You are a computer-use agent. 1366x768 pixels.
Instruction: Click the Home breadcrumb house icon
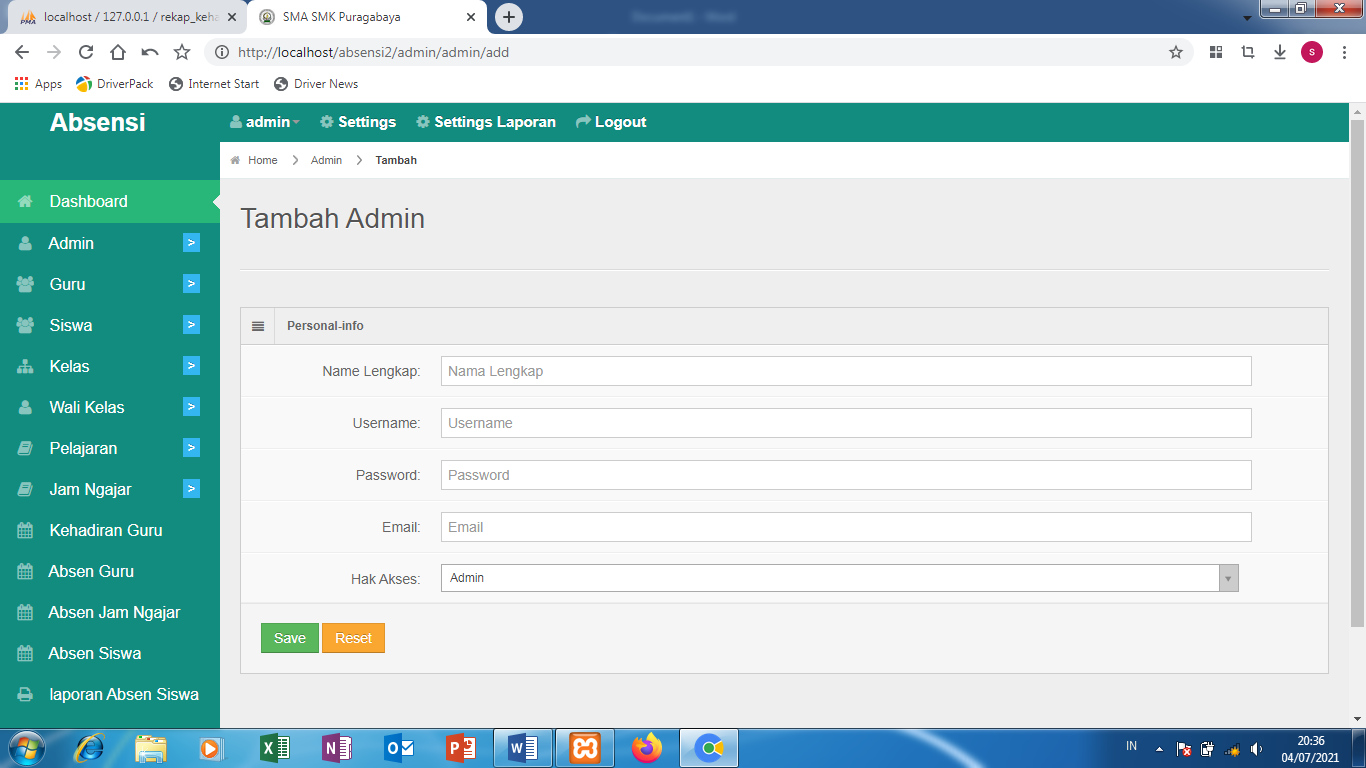tap(237, 160)
